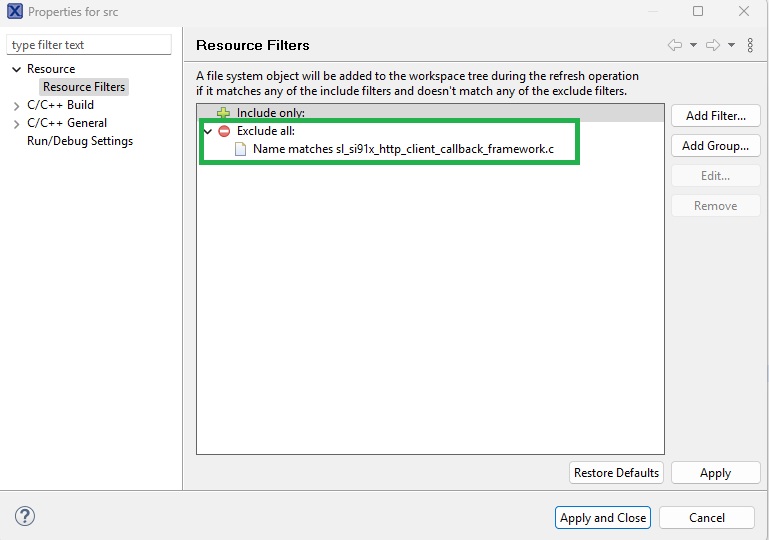
Task: Expand the C/C++ General node
Action: click(17, 123)
